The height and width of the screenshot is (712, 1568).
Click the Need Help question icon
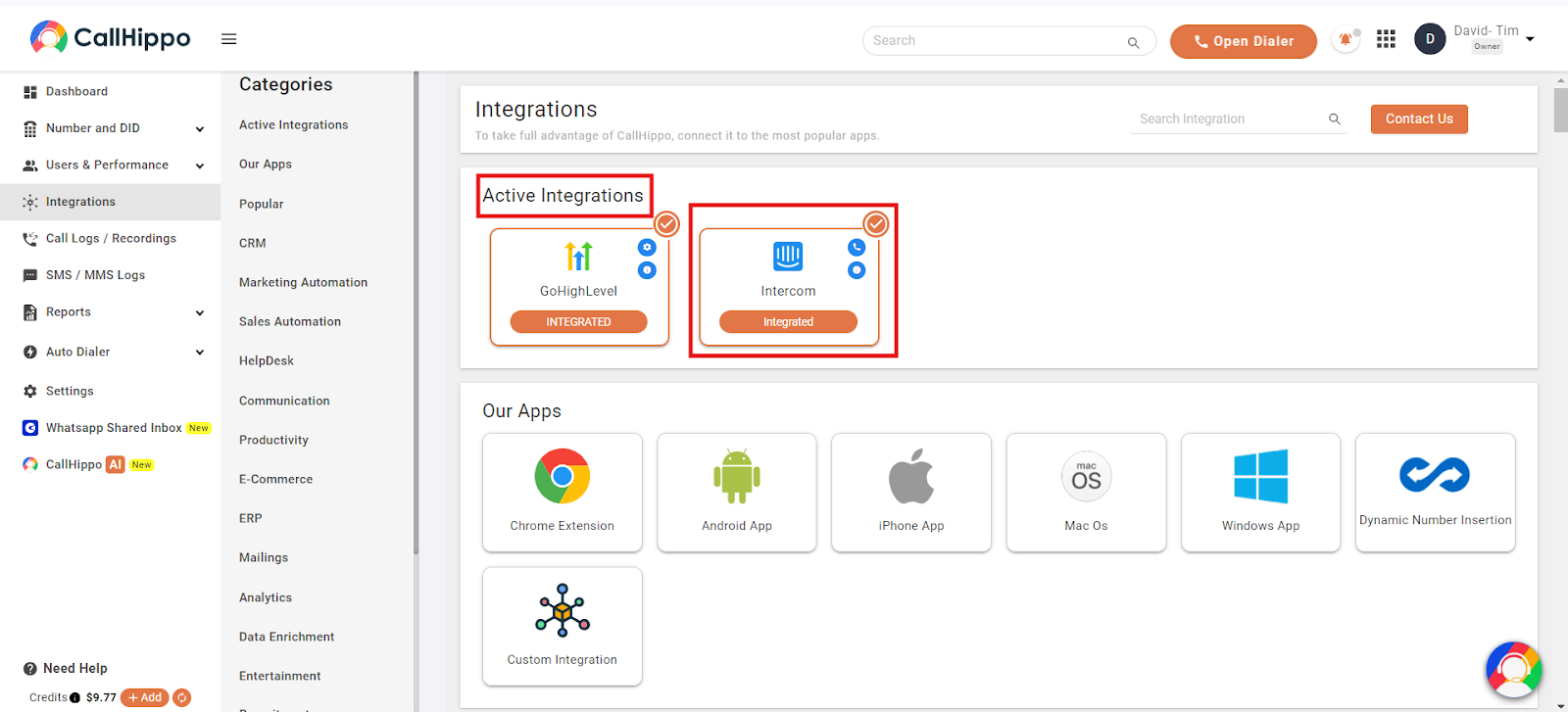(x=30, y=669)
